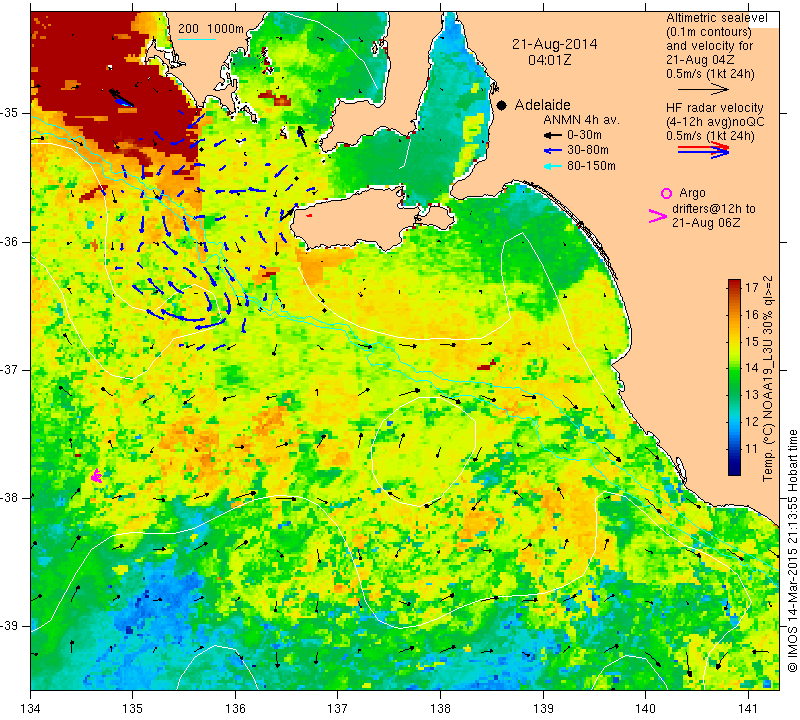The height and width of the screenshot is (720, 800).
Task: Click the white closed sea-level contour near 138°E
Action: coord(423,451)
